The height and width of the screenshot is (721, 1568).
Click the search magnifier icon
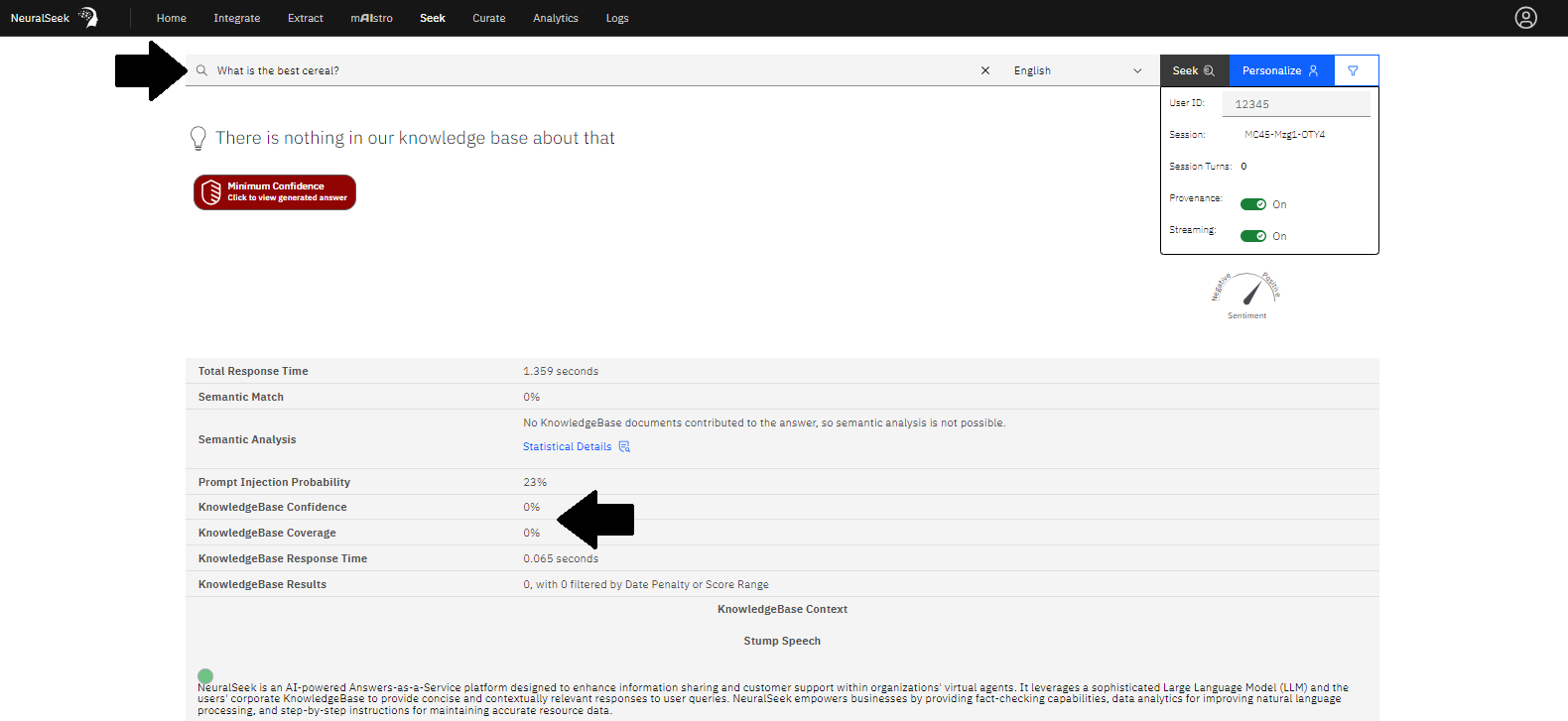coord(201,70)
